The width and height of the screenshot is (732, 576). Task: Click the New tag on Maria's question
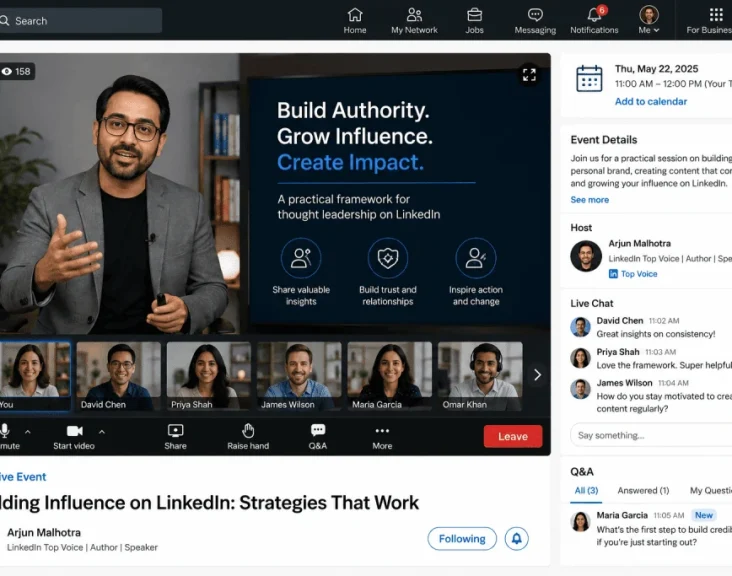(704, 515)
